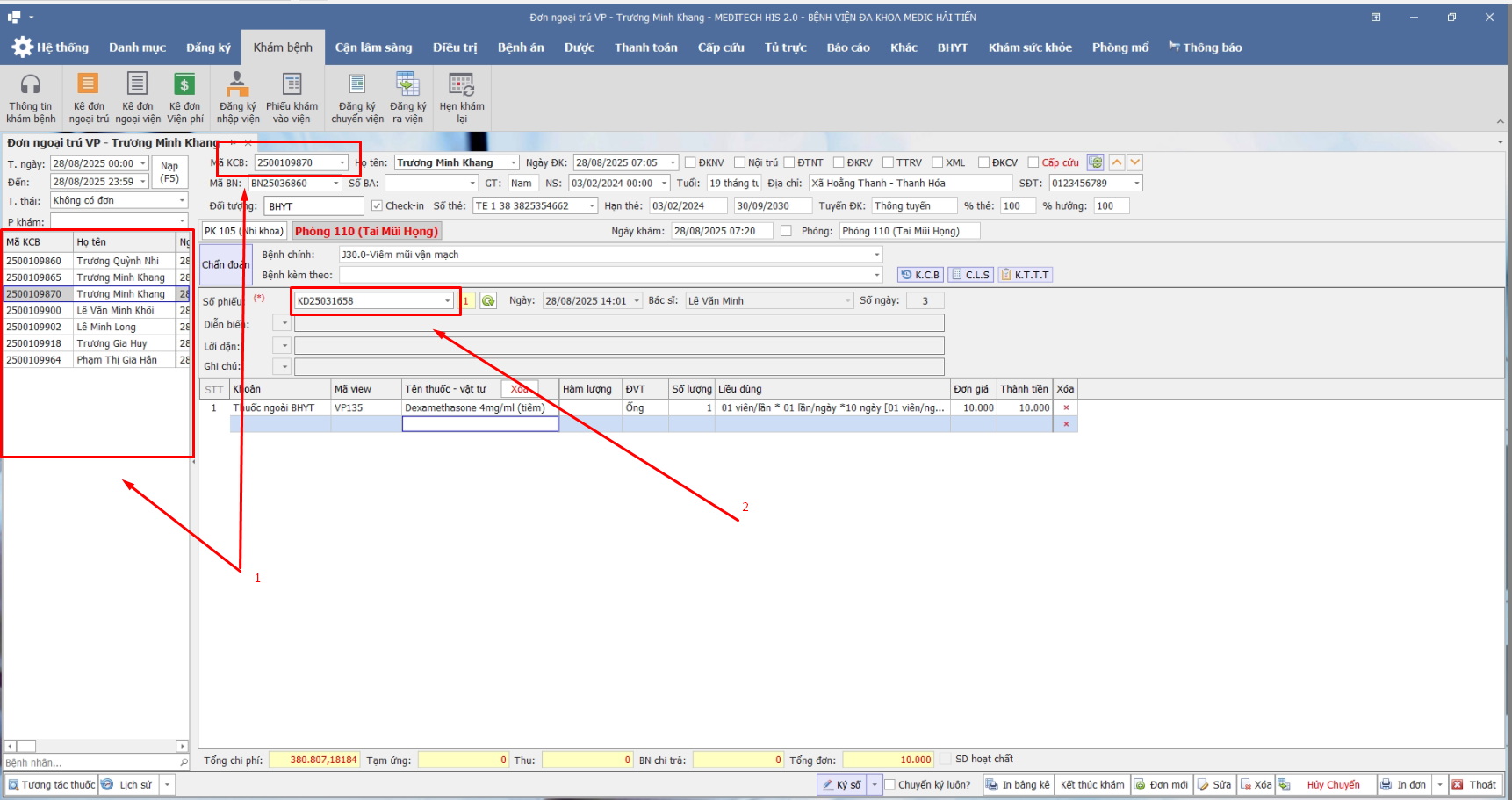Click the patient list horizontal scrollbar
Screen dimensions: 1512x800
[x=97, y=746]
